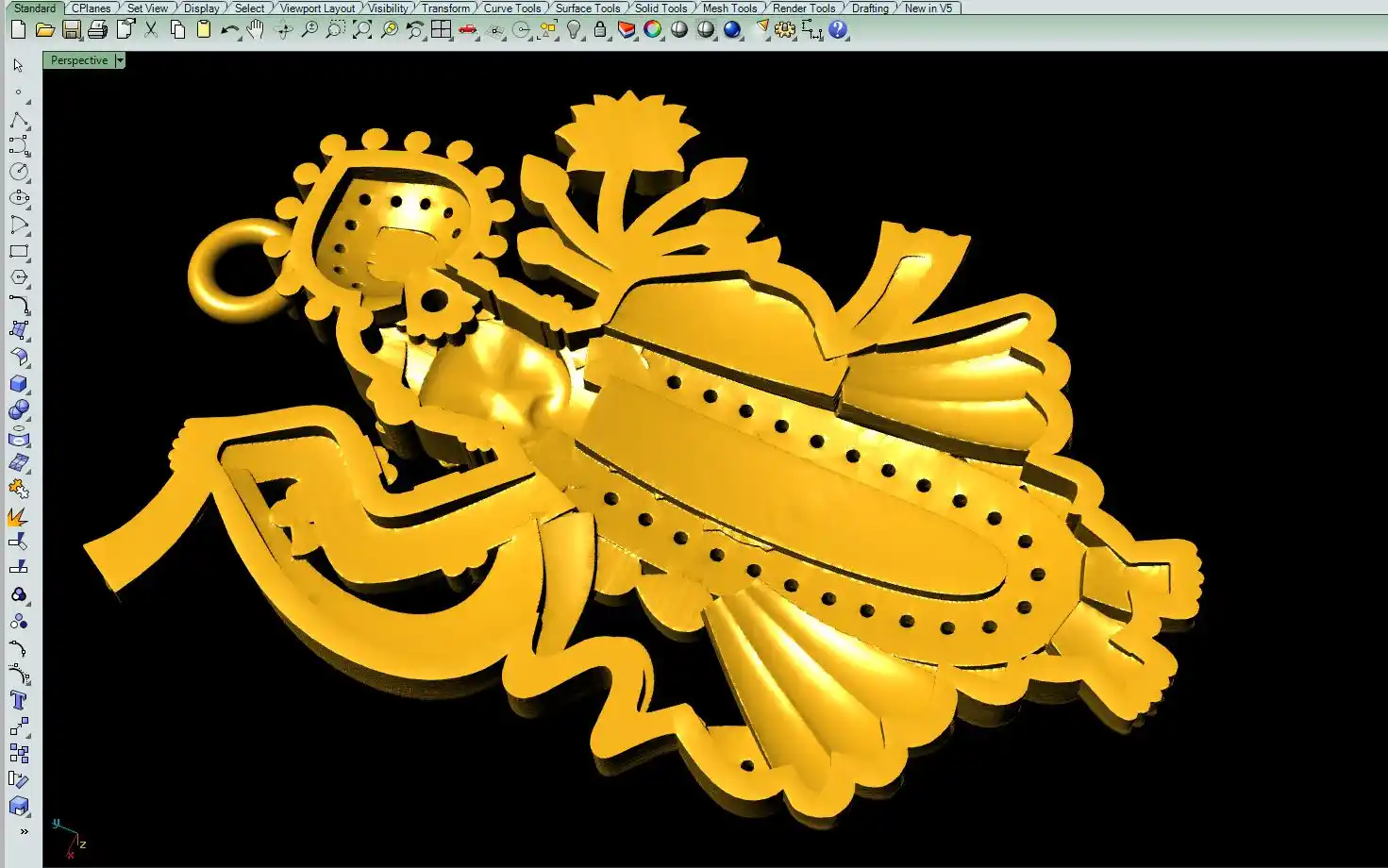Select the Text object tool
Viewport: 1388px width, 868px height.
[19, 700]
